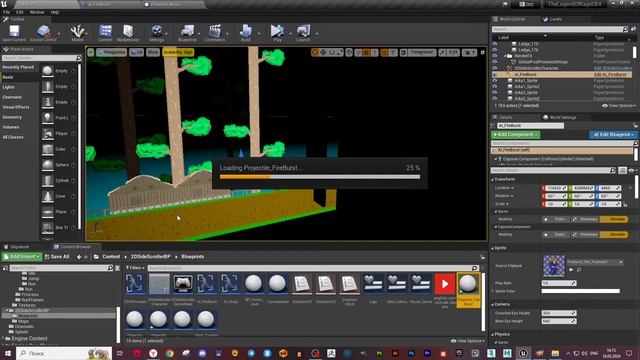
Task: Toggle visibility of Arka1_Sprite actor
Action: 495,80
